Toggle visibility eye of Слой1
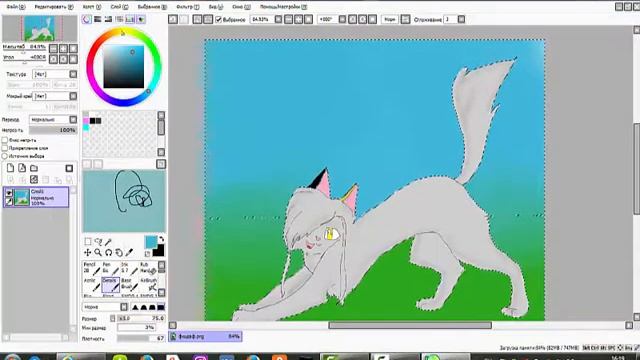Viewport: 640px width, 360px height. (x=9, y=192)
